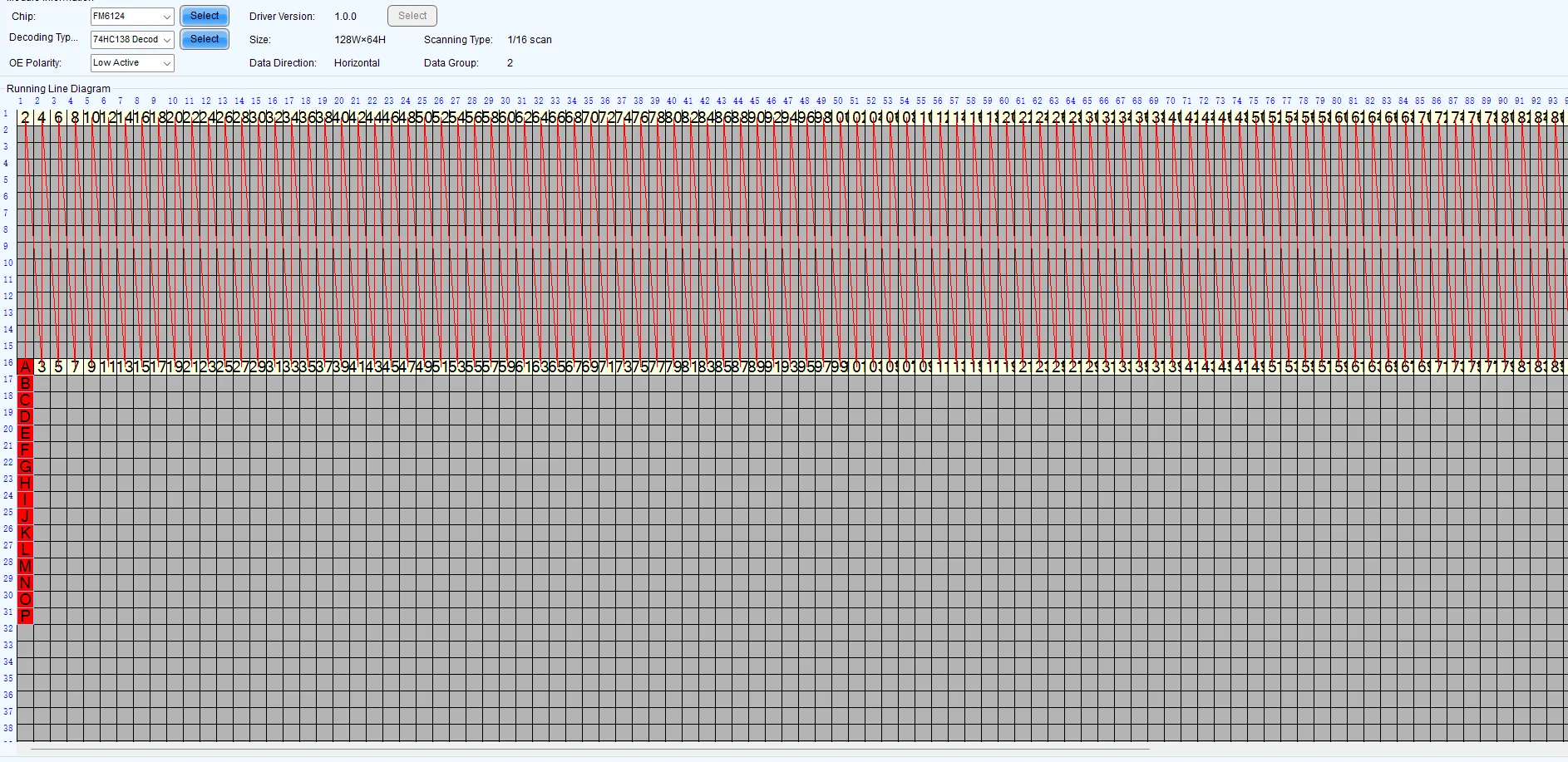Select the red cell labeled L
Image resolution: width=1568 pixels, height=762 pixels.
pos(25,549)
